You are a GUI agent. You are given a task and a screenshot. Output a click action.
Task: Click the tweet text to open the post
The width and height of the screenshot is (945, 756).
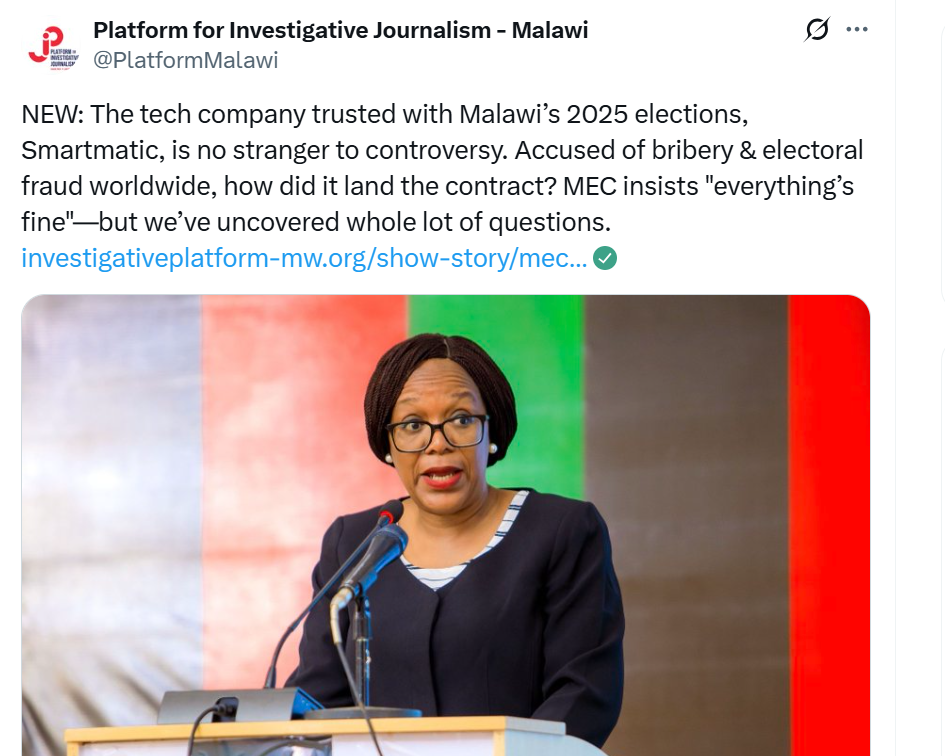(440, 165)
